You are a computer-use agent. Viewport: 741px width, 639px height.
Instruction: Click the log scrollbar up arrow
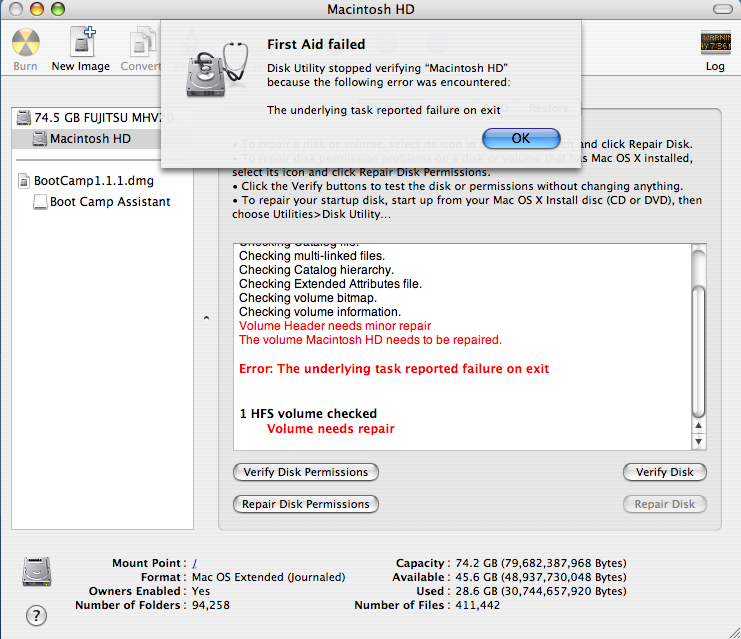click(x=698, y=426)
